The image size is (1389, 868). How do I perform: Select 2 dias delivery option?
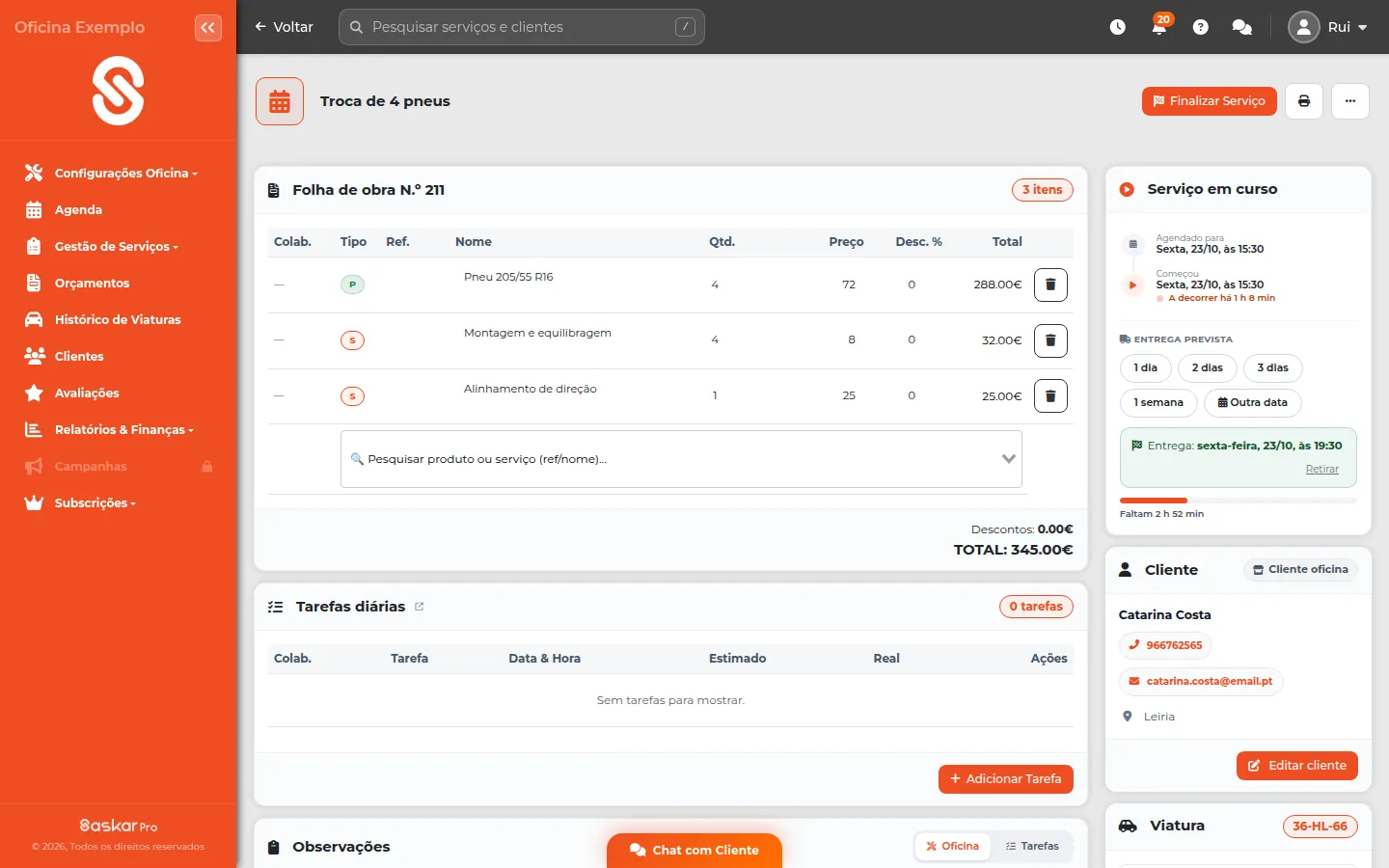click(1208, 368)
